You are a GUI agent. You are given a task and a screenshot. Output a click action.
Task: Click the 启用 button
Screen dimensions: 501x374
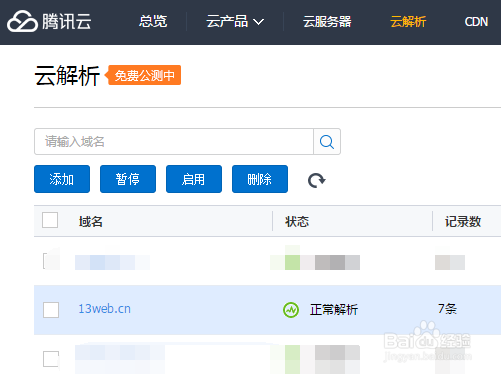pos(194,179)
